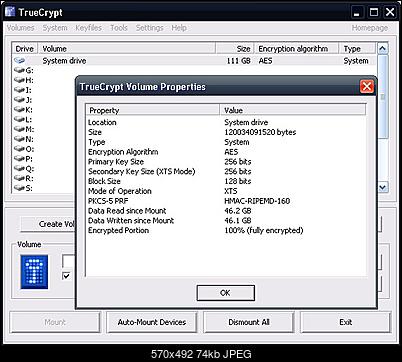This screenshot has height=362, width=402.
Task: Select drive P: icon
Action: (19, 159)
